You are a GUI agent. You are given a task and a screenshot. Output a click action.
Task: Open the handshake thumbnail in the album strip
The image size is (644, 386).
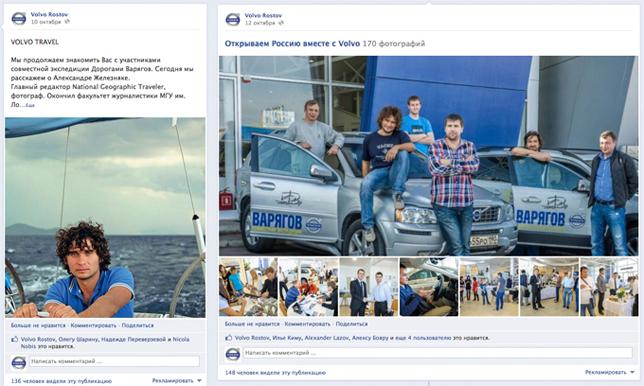(x=368, y=287)
